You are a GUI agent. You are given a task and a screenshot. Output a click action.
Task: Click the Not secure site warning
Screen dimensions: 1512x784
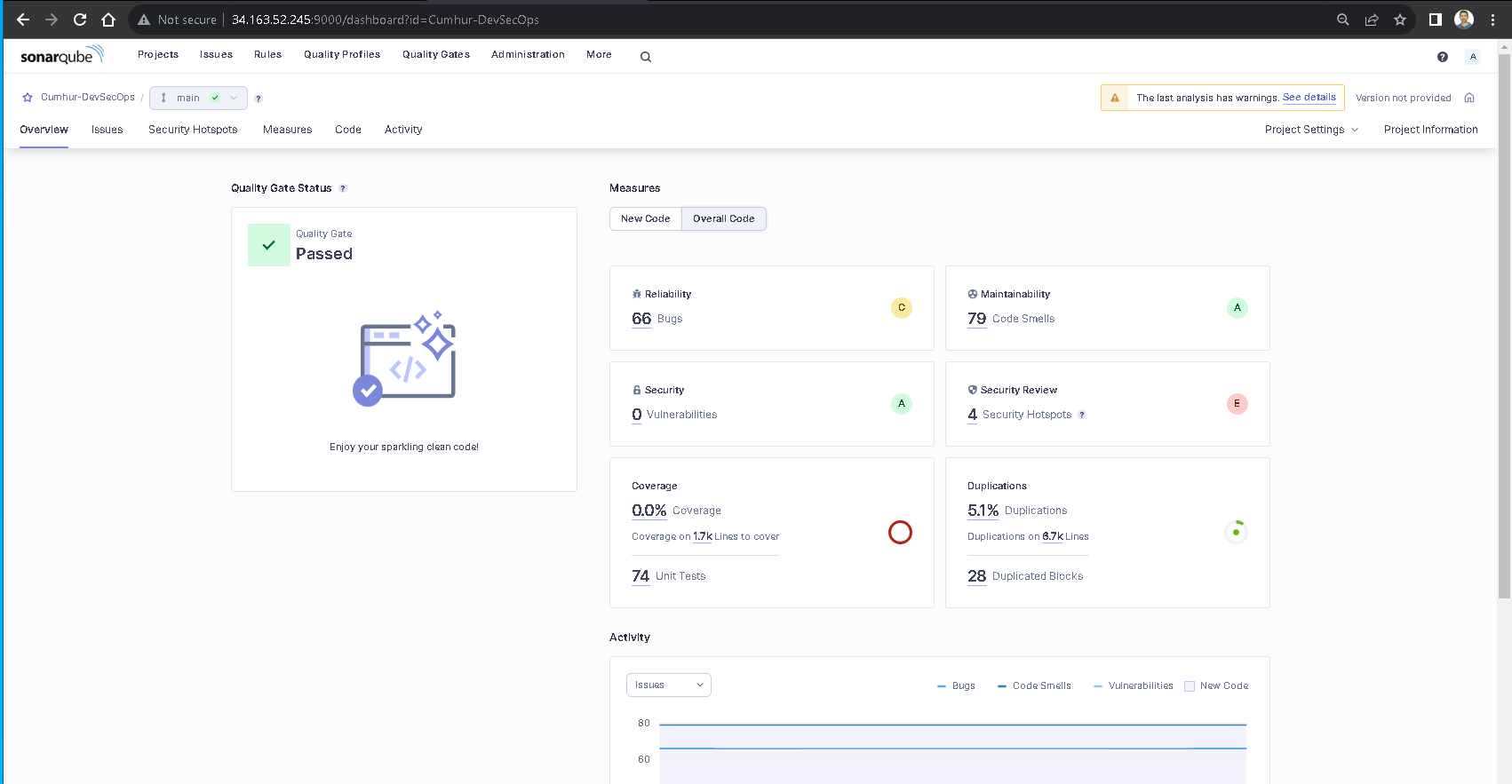click(178, 20)
